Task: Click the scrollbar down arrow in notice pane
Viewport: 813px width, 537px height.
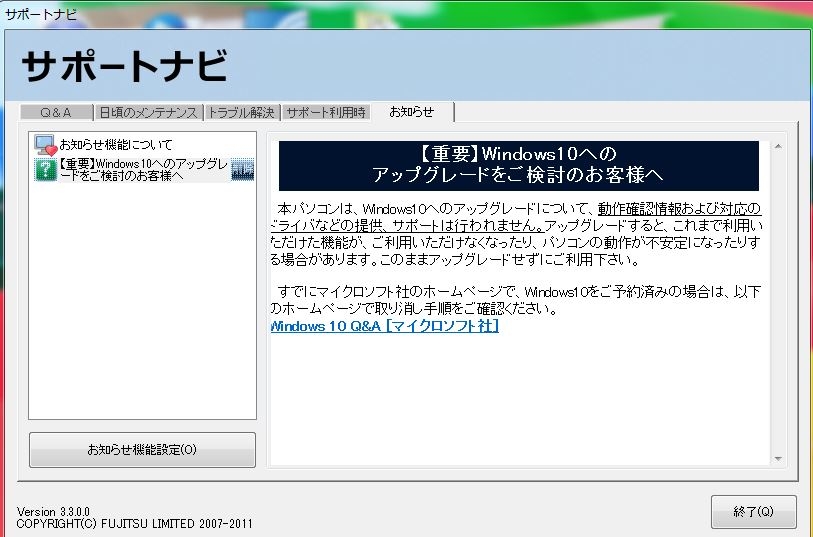Action: [x=778, y=459]
